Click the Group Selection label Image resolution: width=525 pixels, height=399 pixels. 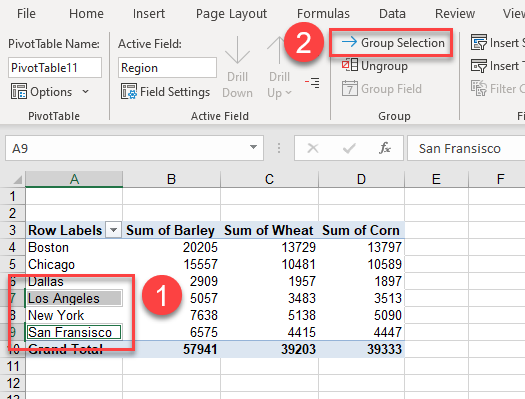pos(403,43)
